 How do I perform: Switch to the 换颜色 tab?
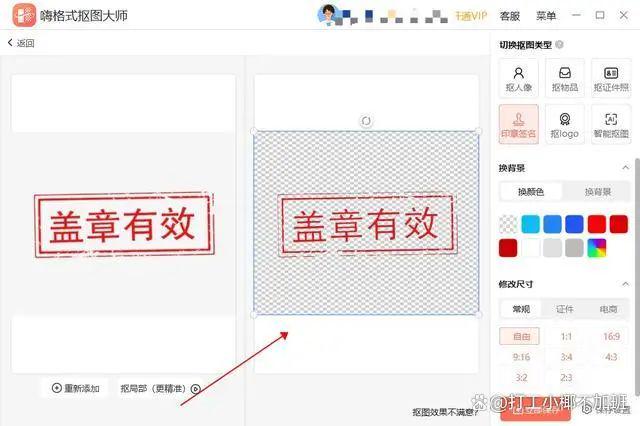[x=531, y=191]
